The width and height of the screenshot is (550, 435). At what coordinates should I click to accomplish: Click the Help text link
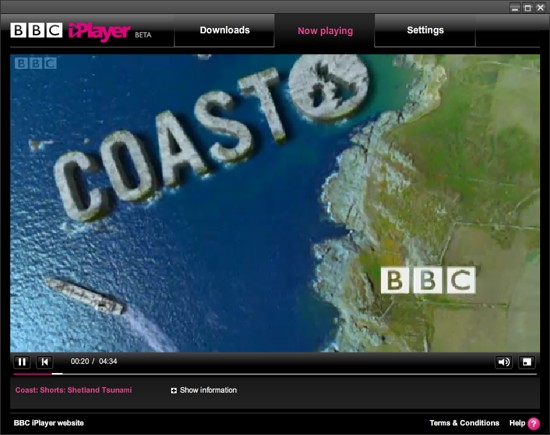tap(517, 423)
